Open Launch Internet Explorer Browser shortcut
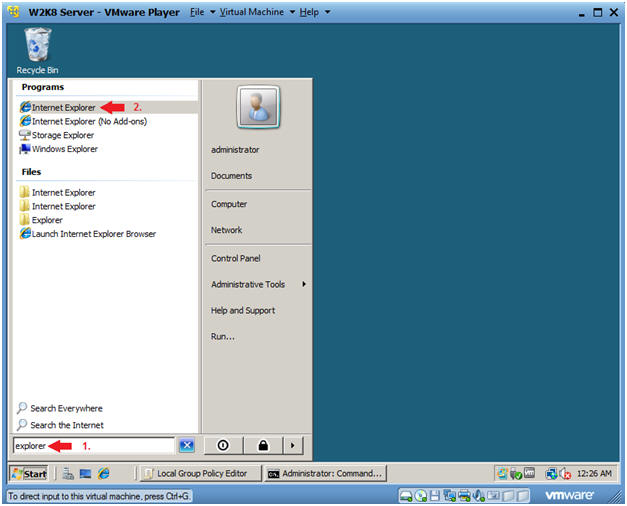Viewport: 627px width, 506px height. 88,234
